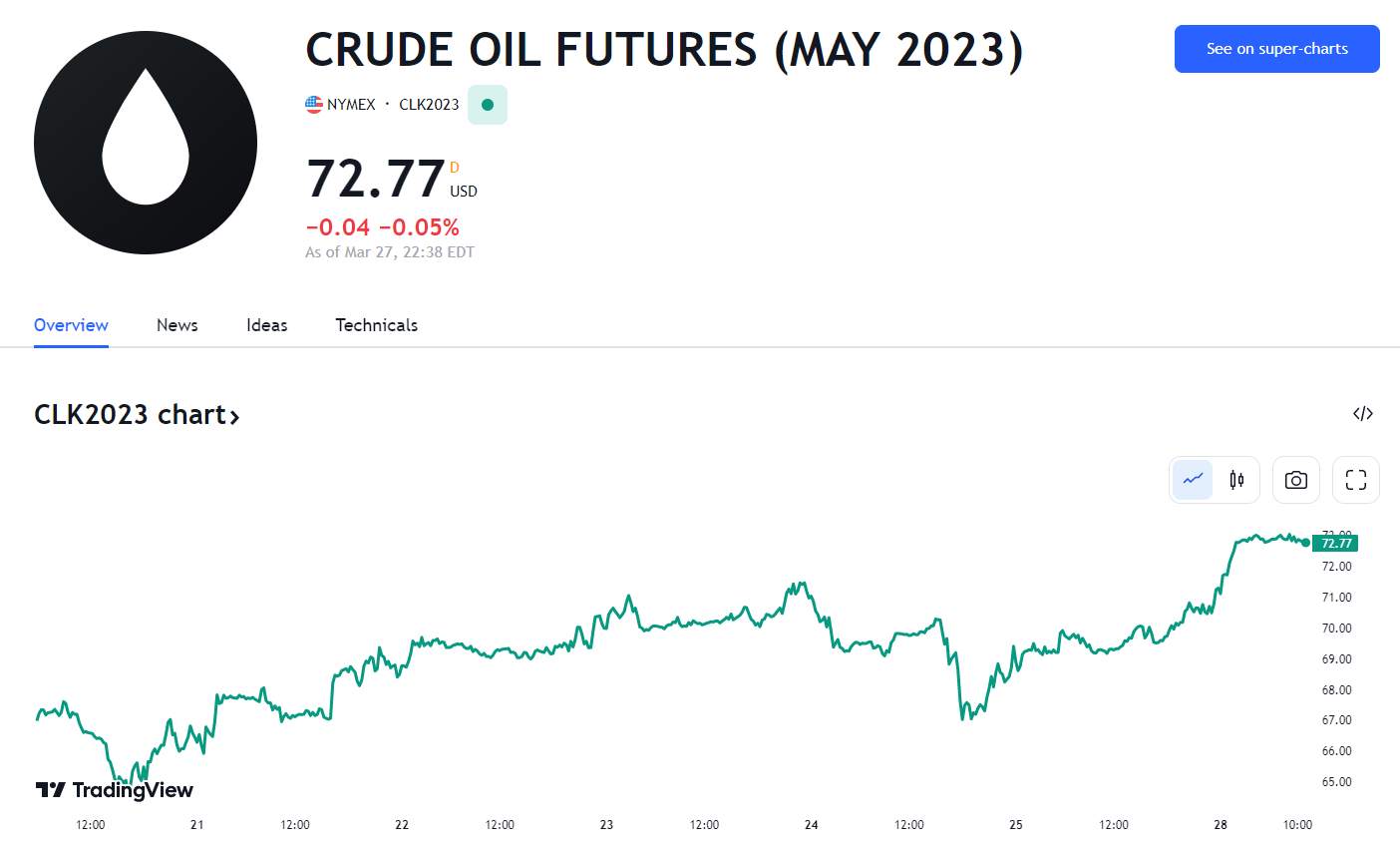Open chart in fullscreen mode

1356,480
